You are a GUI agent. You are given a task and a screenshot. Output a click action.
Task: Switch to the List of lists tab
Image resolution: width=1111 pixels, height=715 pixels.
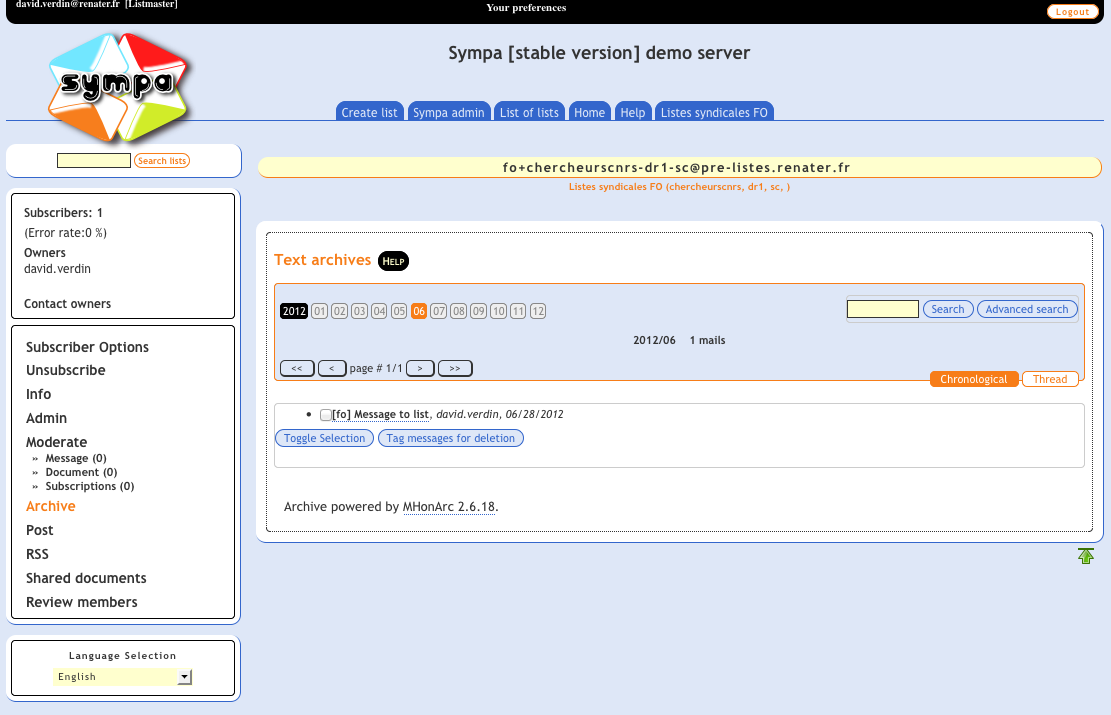coord(529,112)
